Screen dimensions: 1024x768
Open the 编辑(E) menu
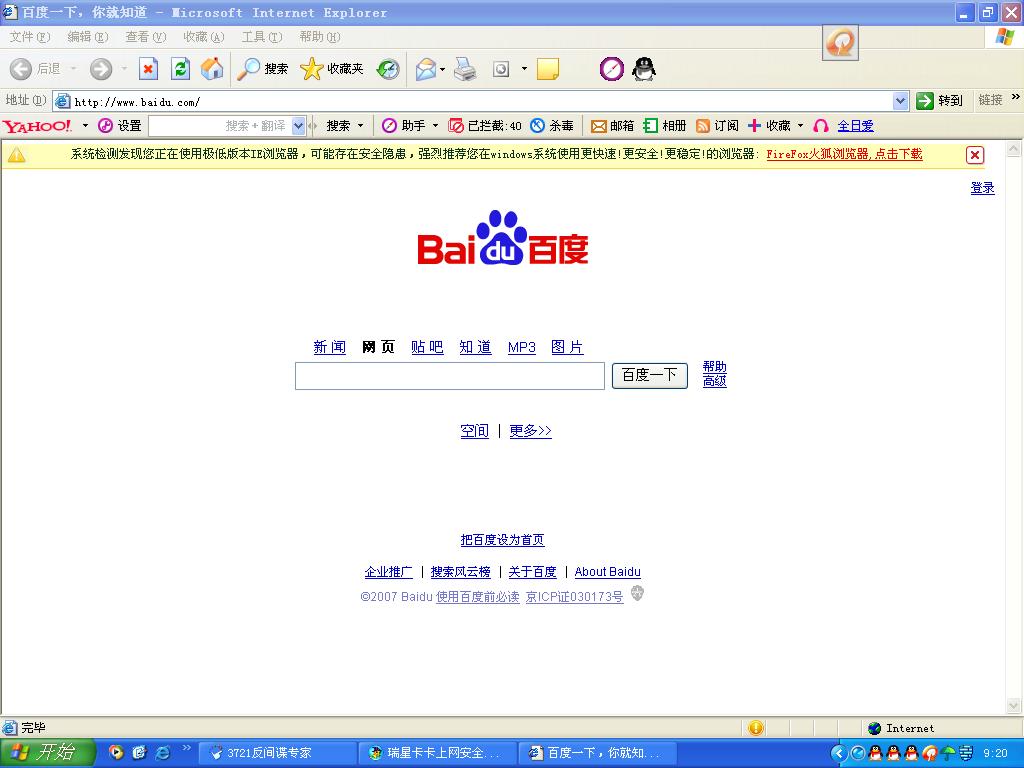(88, 37)
